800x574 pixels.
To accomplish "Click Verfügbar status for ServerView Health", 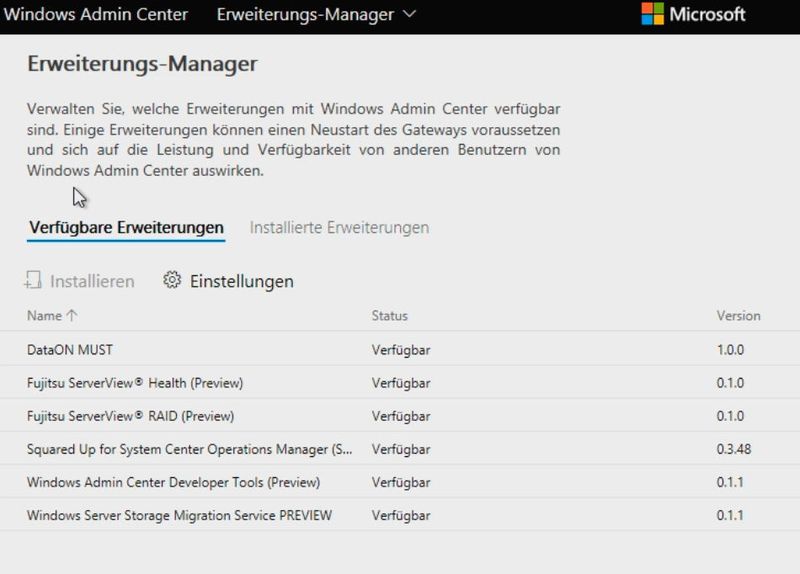I will coord(401,383).
